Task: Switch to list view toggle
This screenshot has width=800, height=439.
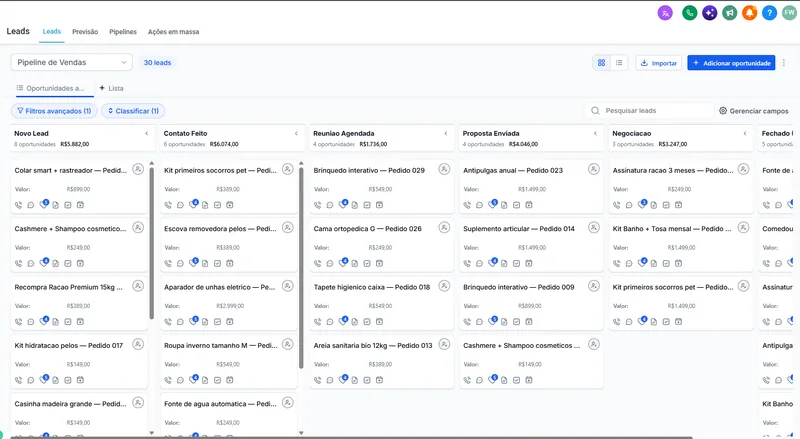Action: (619, 63)
